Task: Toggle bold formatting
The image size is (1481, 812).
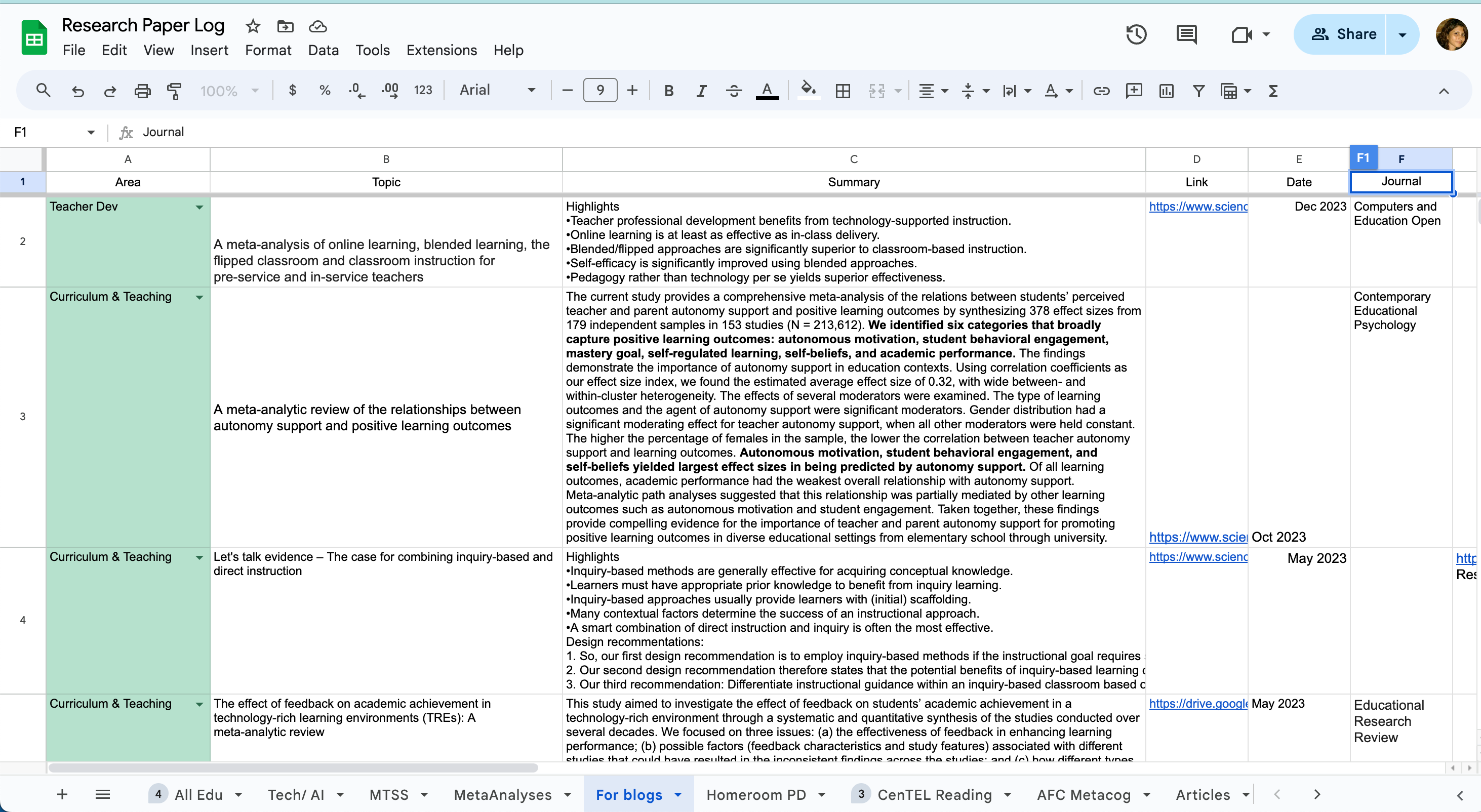Action: [x=669, y=90]
